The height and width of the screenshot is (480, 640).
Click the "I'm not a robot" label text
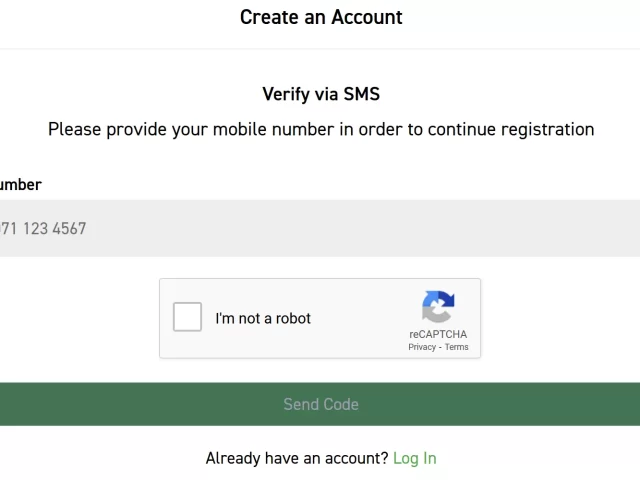tap(263, 318)
